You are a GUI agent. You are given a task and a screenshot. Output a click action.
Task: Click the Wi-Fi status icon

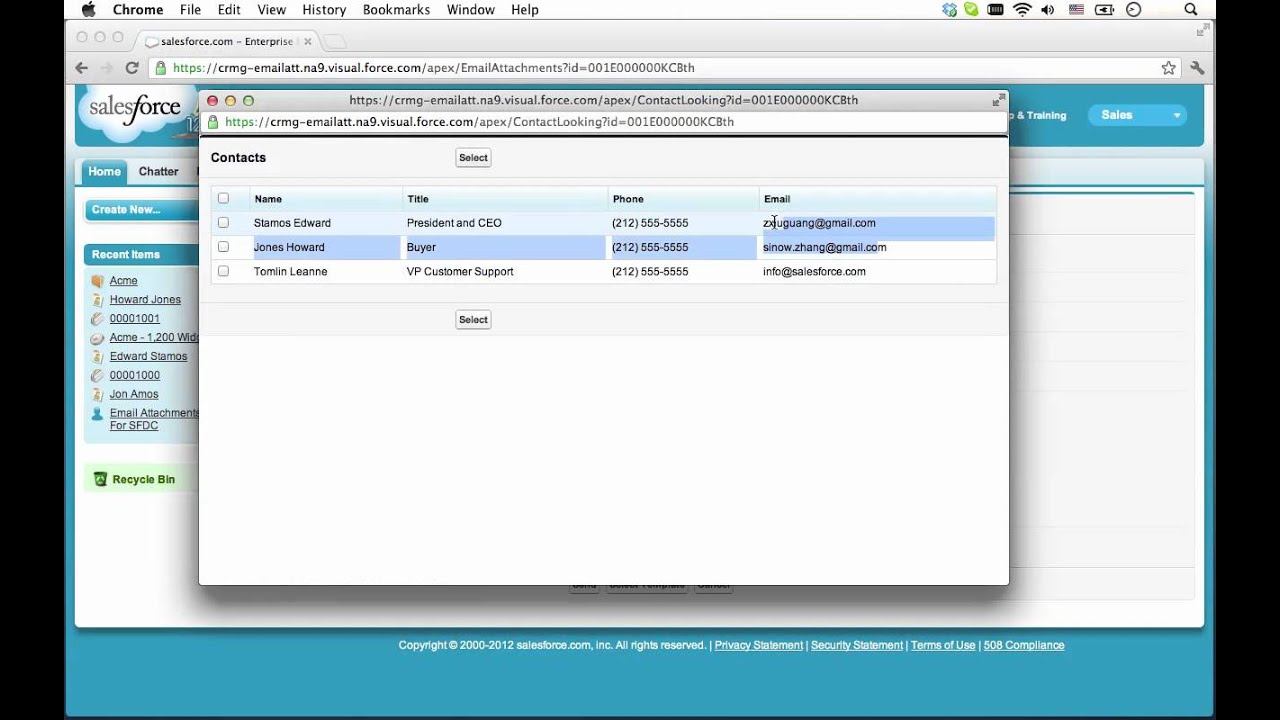[1022, 10]
